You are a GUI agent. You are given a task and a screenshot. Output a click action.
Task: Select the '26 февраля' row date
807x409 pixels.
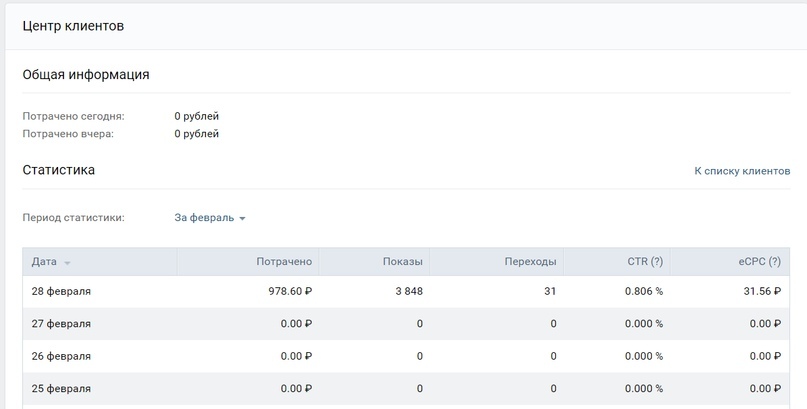pyautogui.click(x=61, y=356)
